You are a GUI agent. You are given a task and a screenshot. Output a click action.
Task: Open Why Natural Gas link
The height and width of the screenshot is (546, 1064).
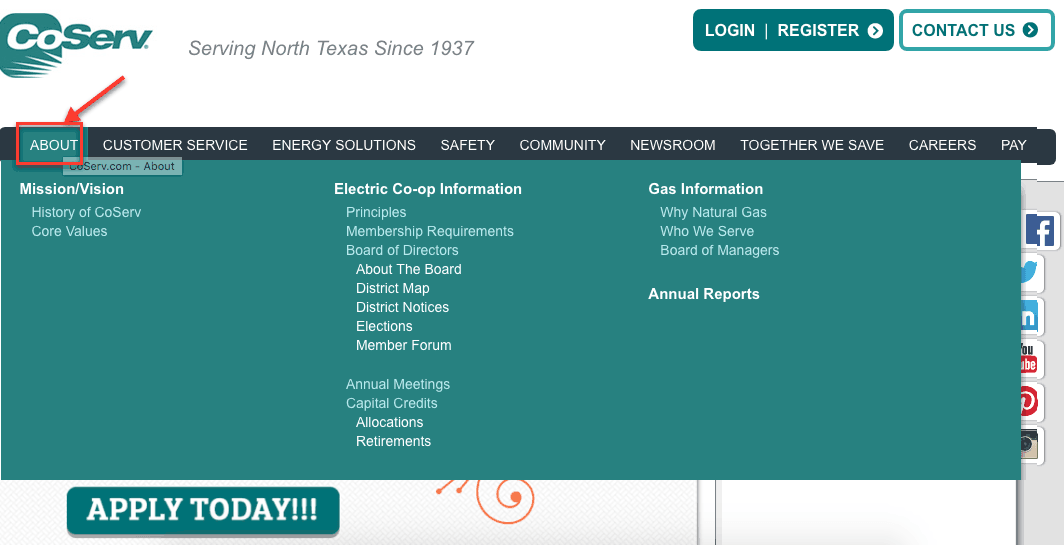click(x=713, y=212)
